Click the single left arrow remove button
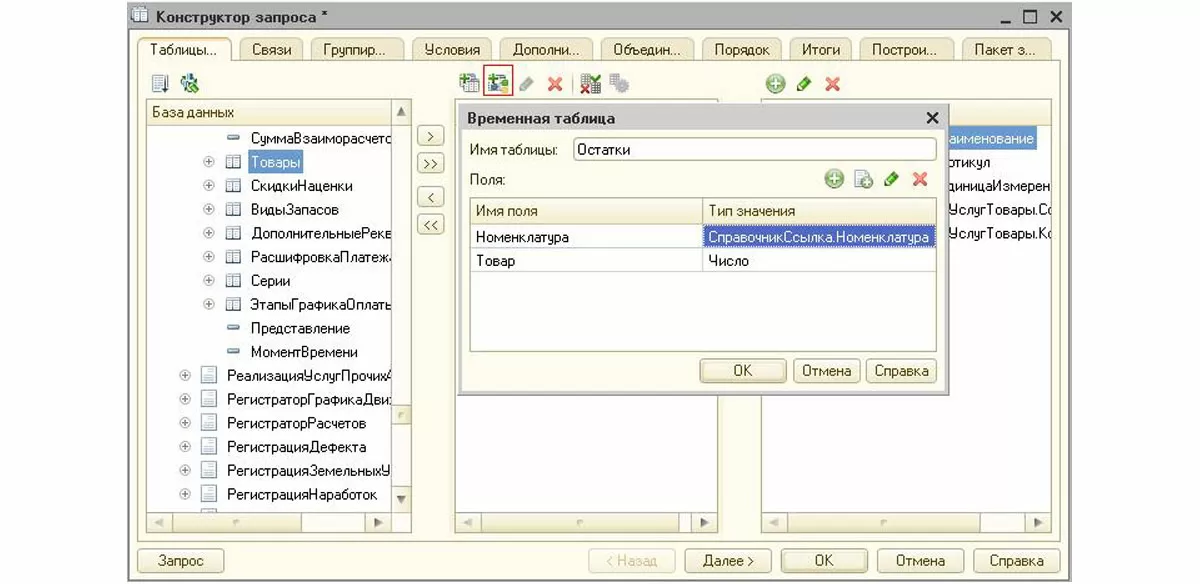This screenshot has width=1200, height=584. click(430, 198)
